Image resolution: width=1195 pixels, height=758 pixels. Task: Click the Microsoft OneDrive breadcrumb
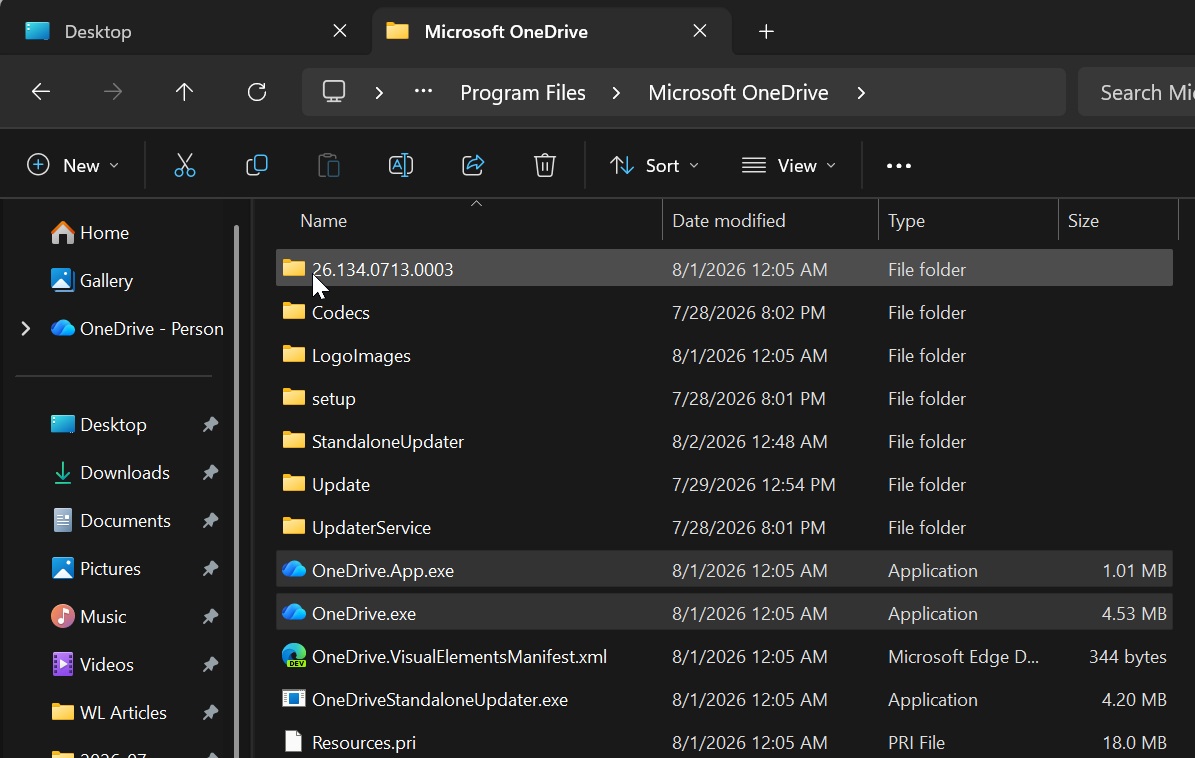coord(738,93)
